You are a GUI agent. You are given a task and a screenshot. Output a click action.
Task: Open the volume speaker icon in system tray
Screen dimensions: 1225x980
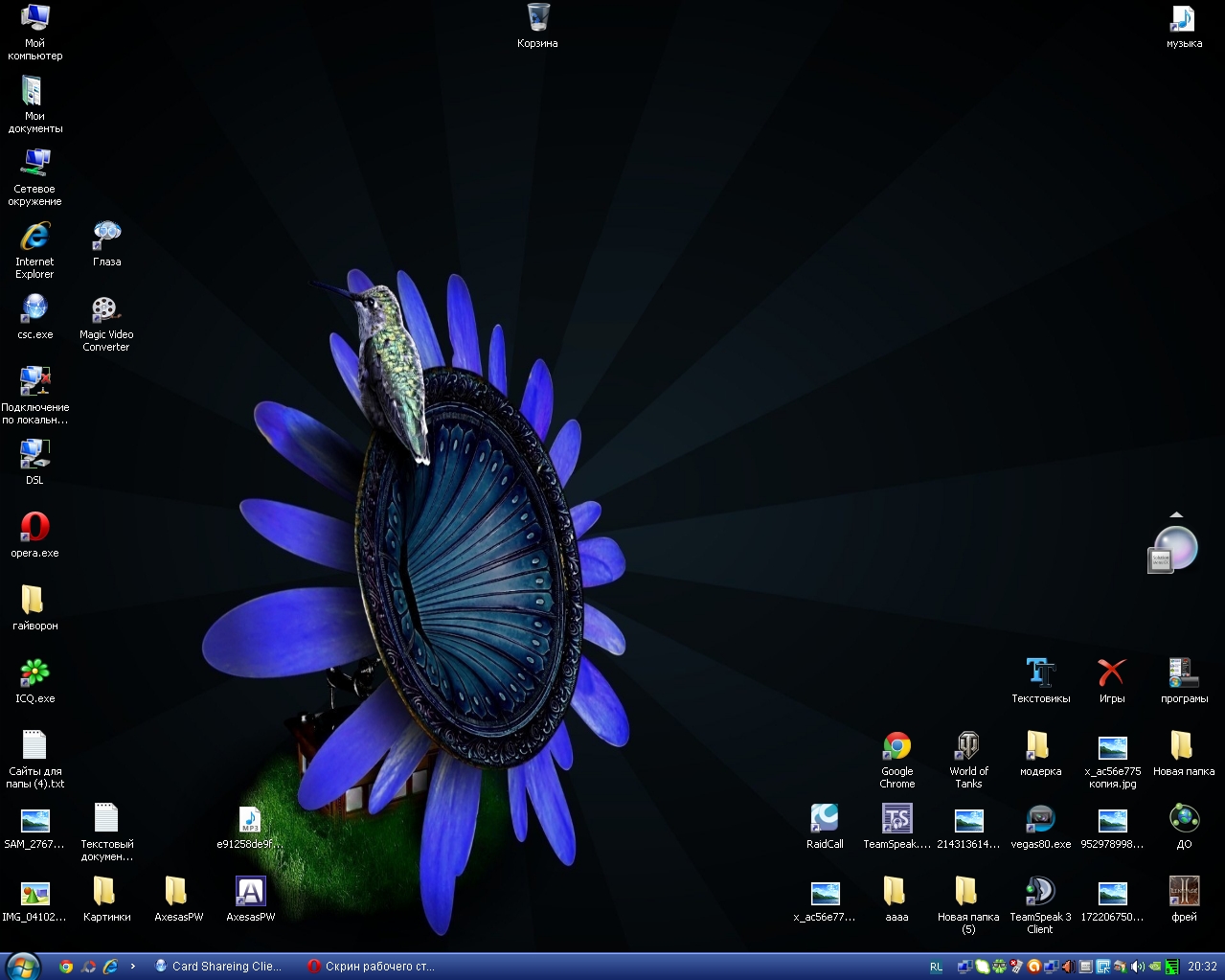1137,967
